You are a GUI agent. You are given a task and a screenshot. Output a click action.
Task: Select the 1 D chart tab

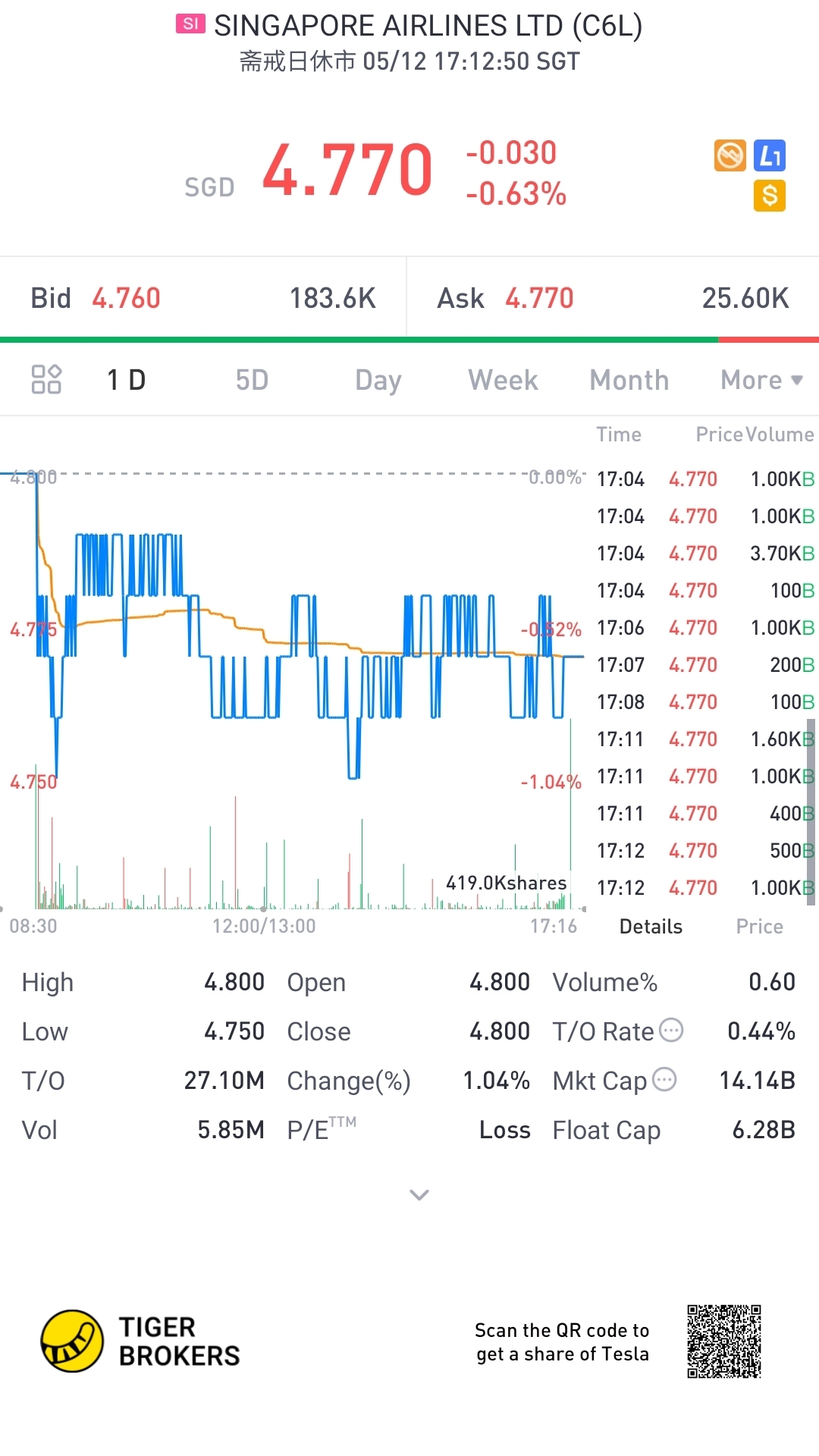click(126, 380)
